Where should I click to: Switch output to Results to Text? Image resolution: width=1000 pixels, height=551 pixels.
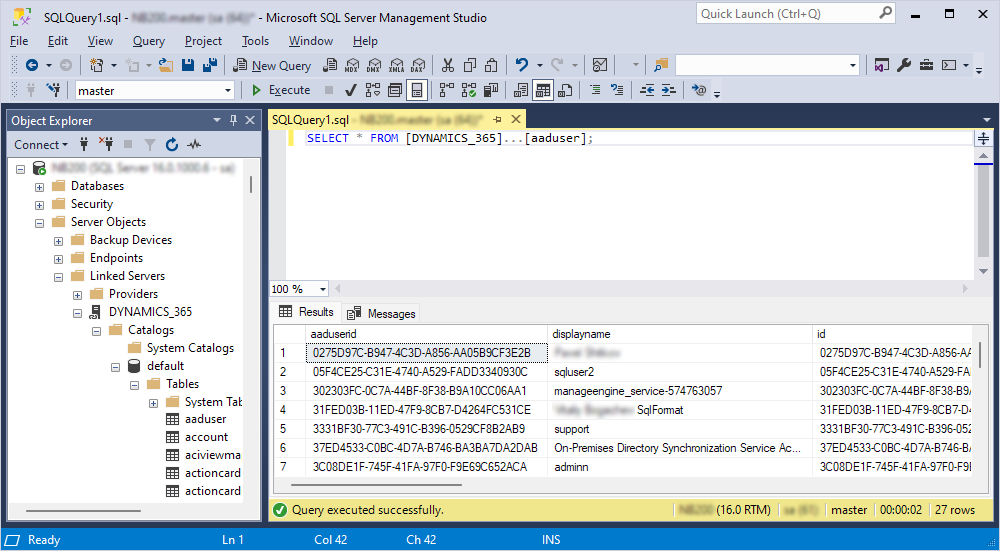pyautogui.click(x=521, y=91)
